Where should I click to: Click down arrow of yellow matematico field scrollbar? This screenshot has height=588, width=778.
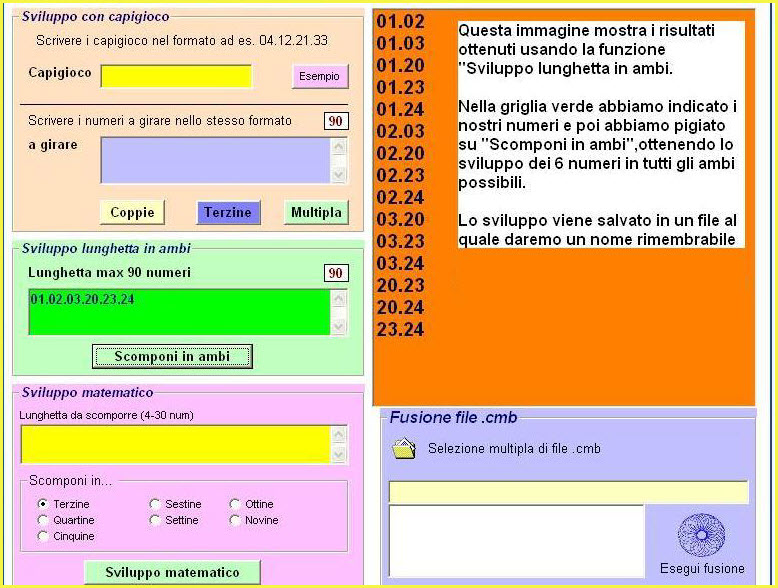tap(339, 455)
